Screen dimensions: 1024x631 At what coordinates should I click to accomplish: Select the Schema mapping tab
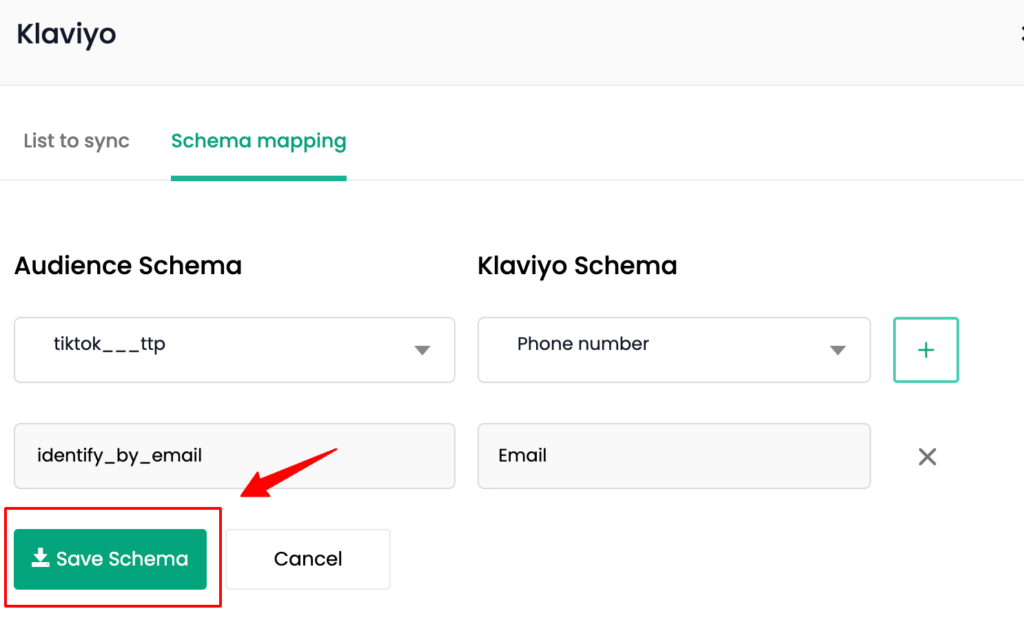tap(259, 141)
